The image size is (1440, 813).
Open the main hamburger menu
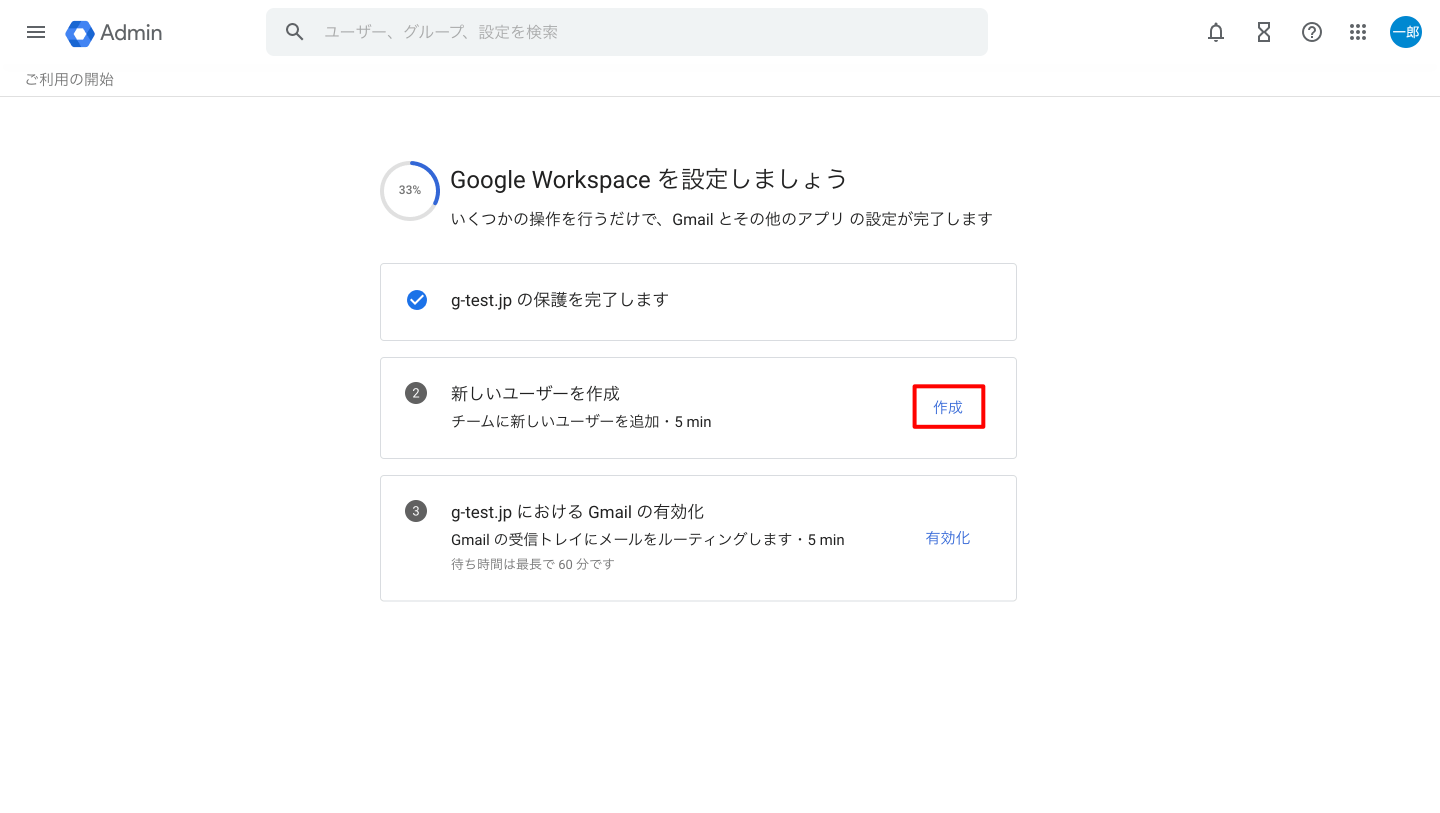coord(36,32)
